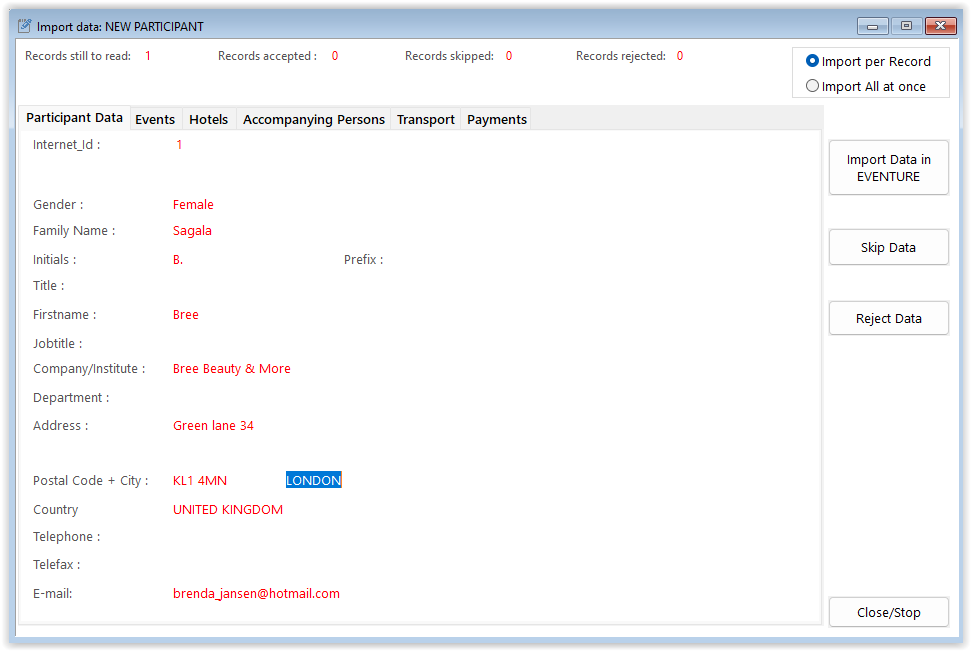
Task: Click the Skip Data button
Action: [888, 247]
